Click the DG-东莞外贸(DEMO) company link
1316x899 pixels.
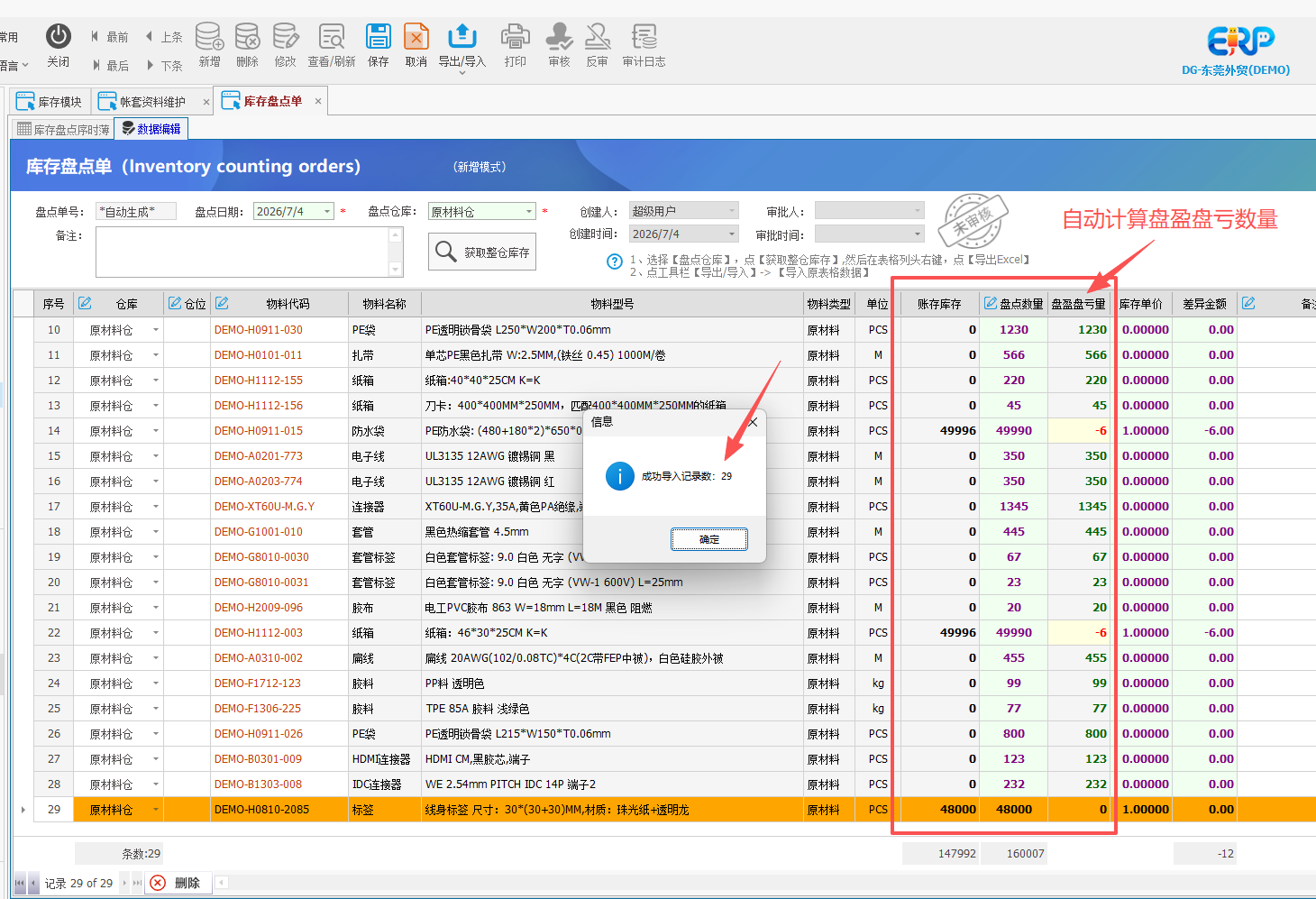[x=1236, y=69]
